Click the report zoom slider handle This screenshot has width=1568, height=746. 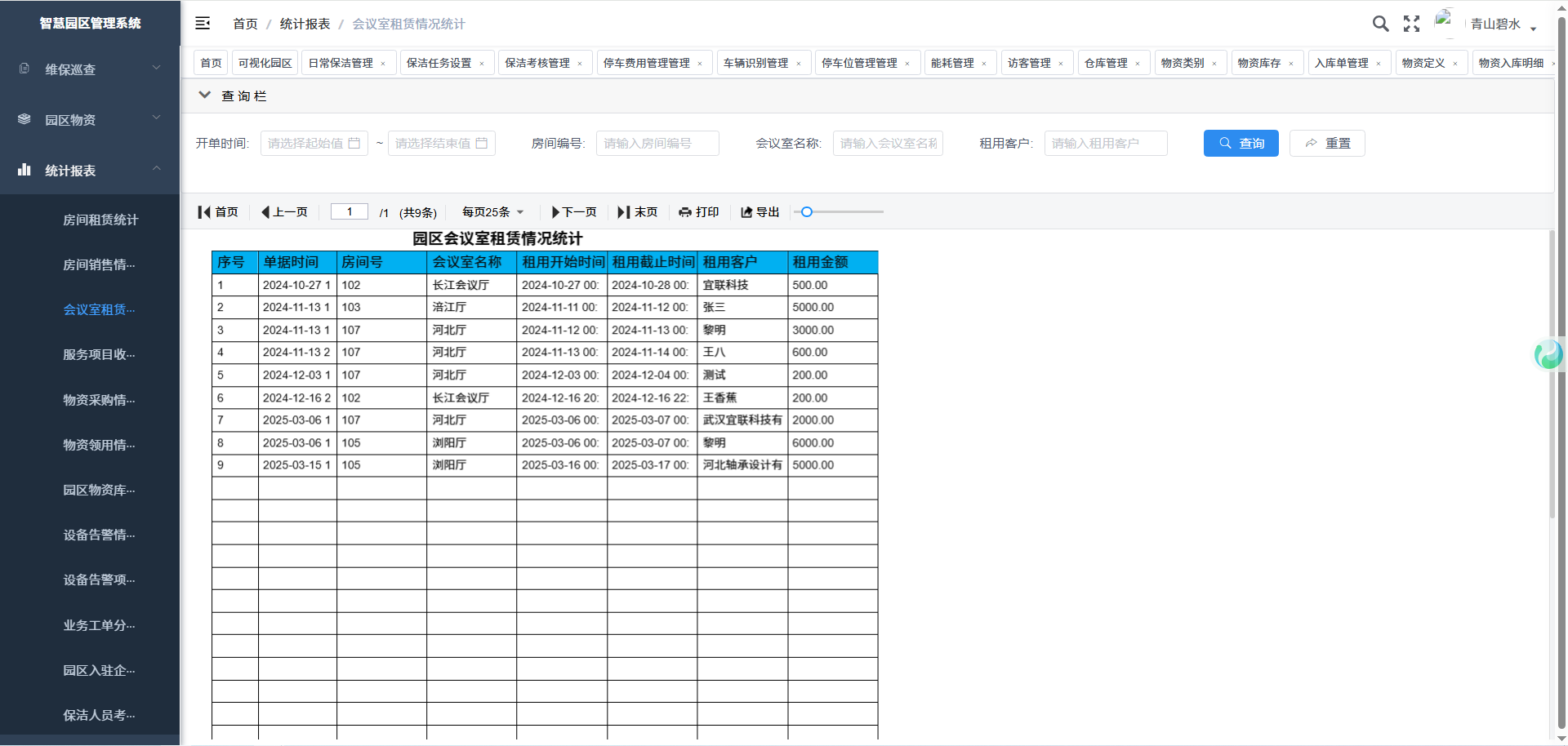(807, 212)
